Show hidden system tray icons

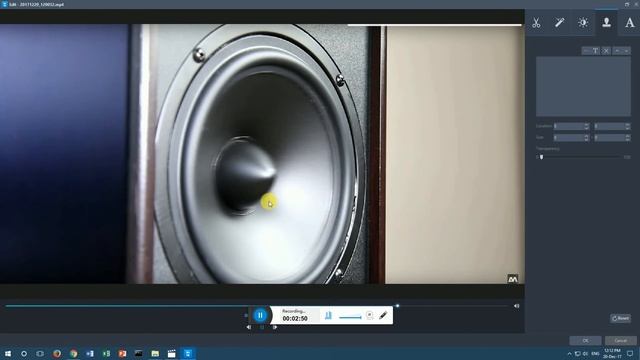pyautogui.click(x=569, y=353)
